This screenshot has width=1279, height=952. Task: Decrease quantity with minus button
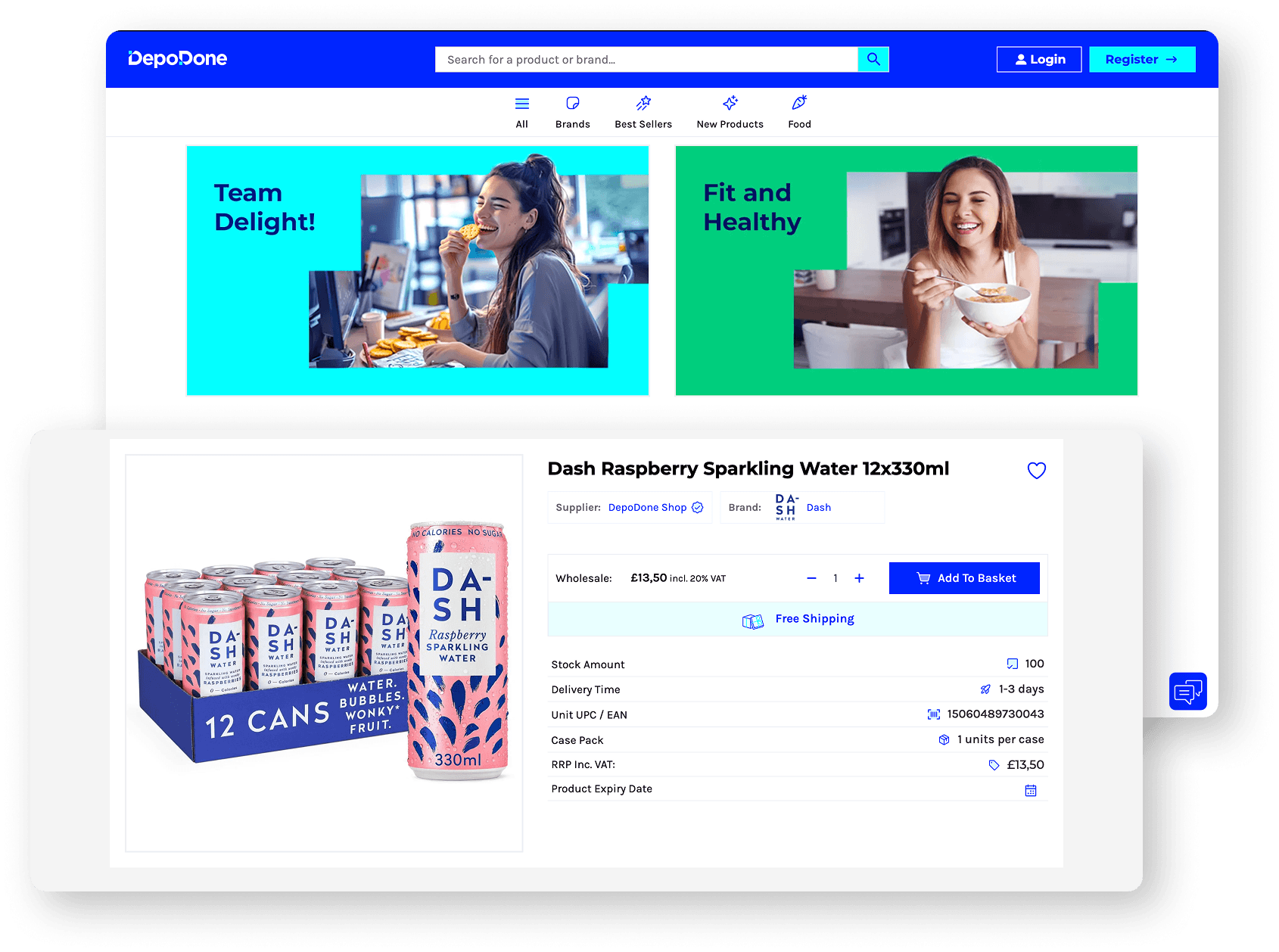pos(811,578)
